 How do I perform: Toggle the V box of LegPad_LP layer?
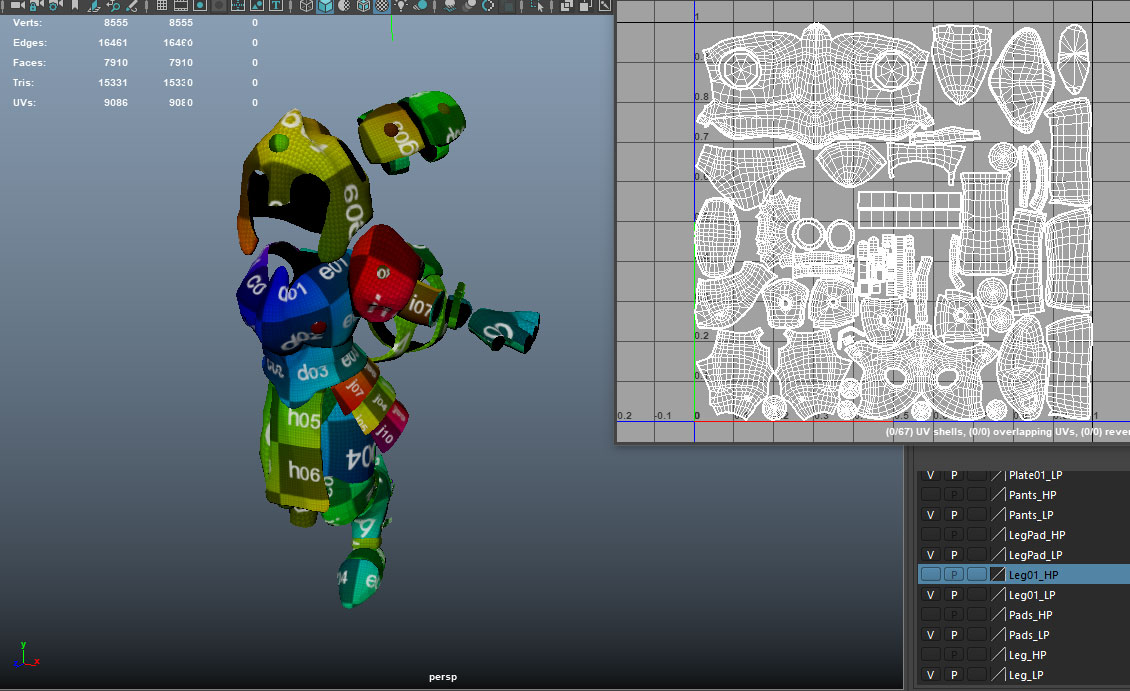(930, 555)
